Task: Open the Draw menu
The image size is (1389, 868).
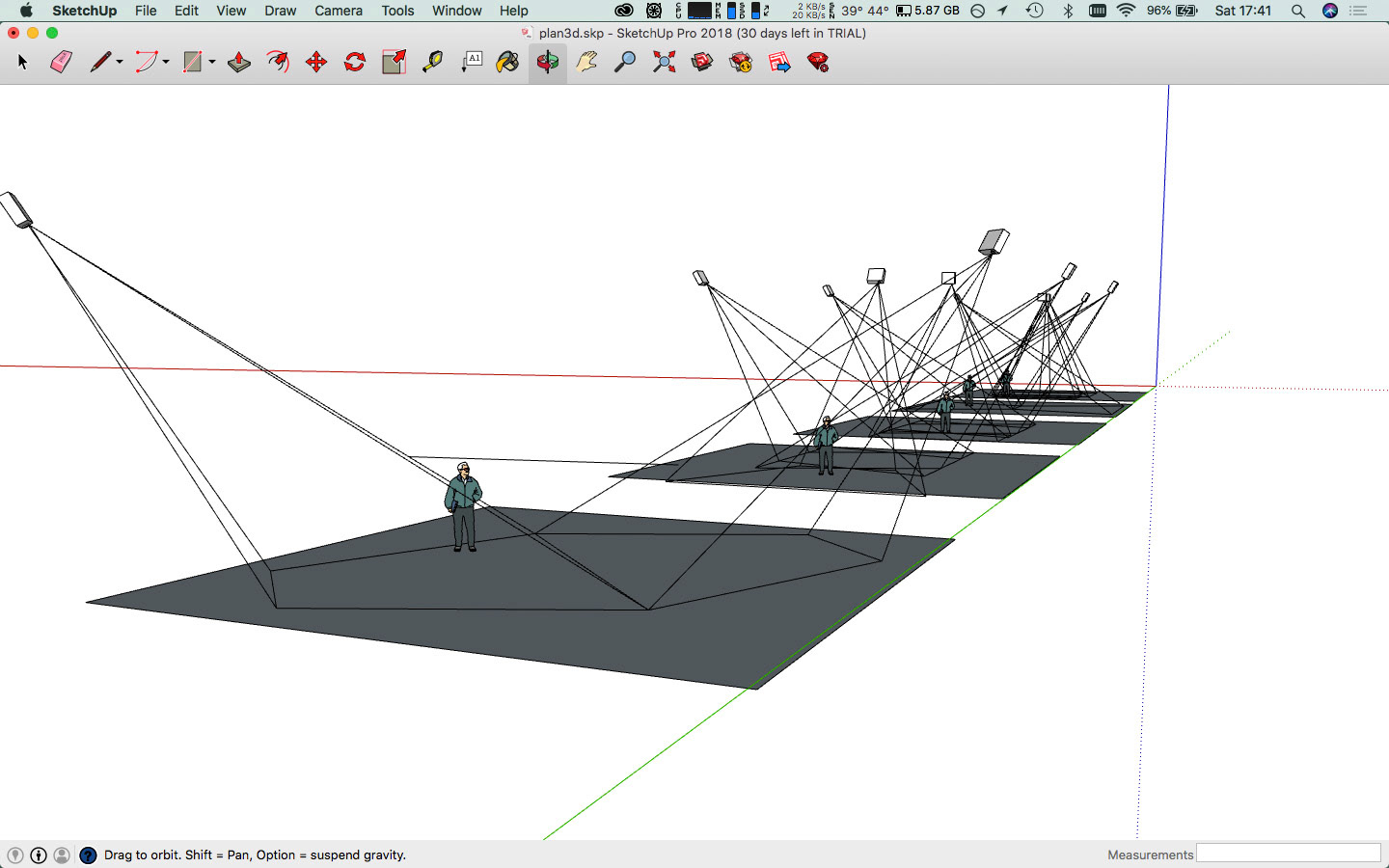Action: click(x=280, y=11)
